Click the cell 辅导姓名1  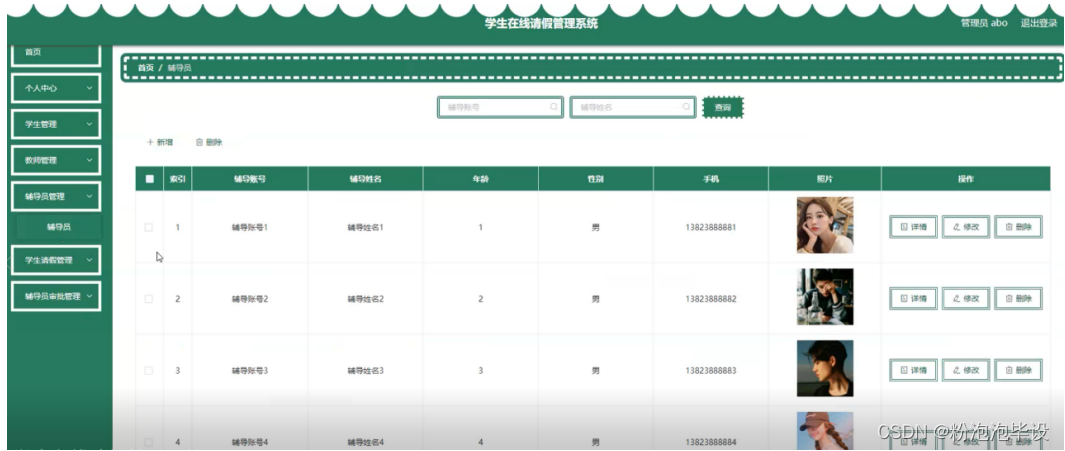(365, 228)
